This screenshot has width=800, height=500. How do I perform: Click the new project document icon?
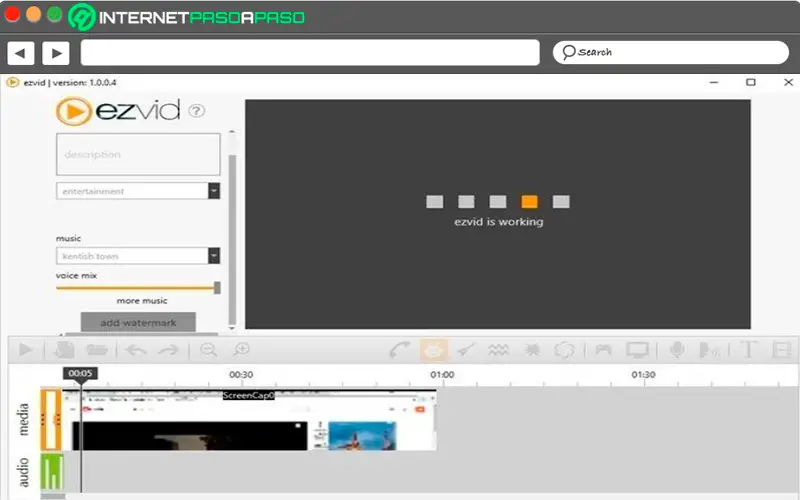[x=65, y=350]
